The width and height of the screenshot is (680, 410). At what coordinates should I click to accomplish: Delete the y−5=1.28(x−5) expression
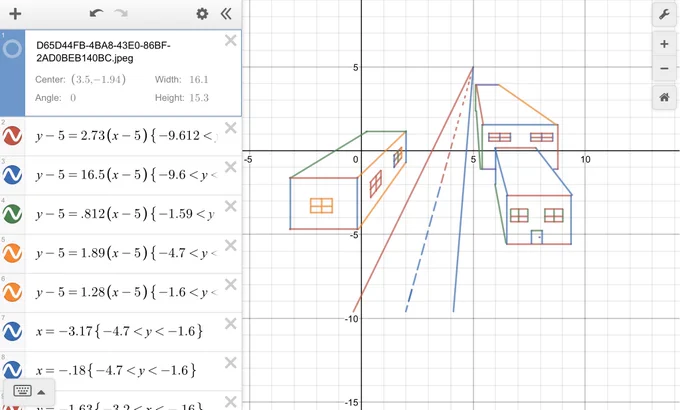[231, 284]
